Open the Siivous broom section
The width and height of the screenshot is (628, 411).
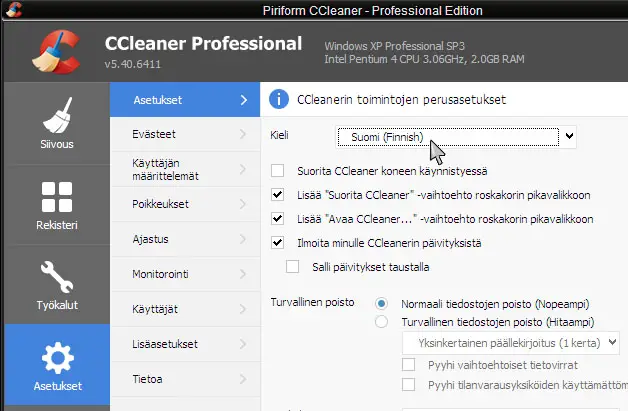click(57, 123)
